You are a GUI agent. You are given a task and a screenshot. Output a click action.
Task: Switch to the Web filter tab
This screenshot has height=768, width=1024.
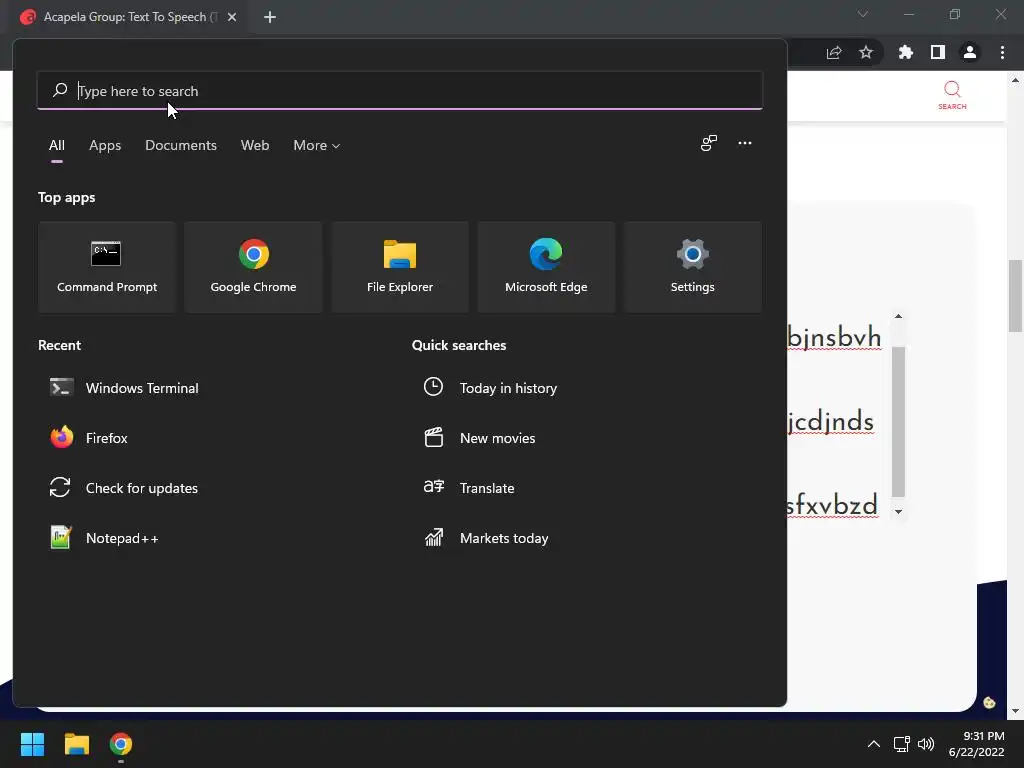coord(255,145)
